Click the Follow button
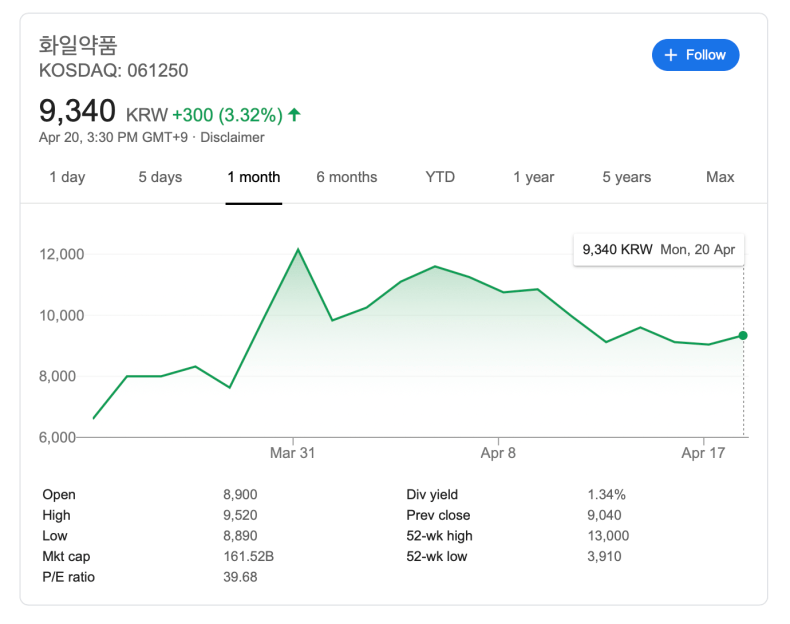 pos(695,55)
